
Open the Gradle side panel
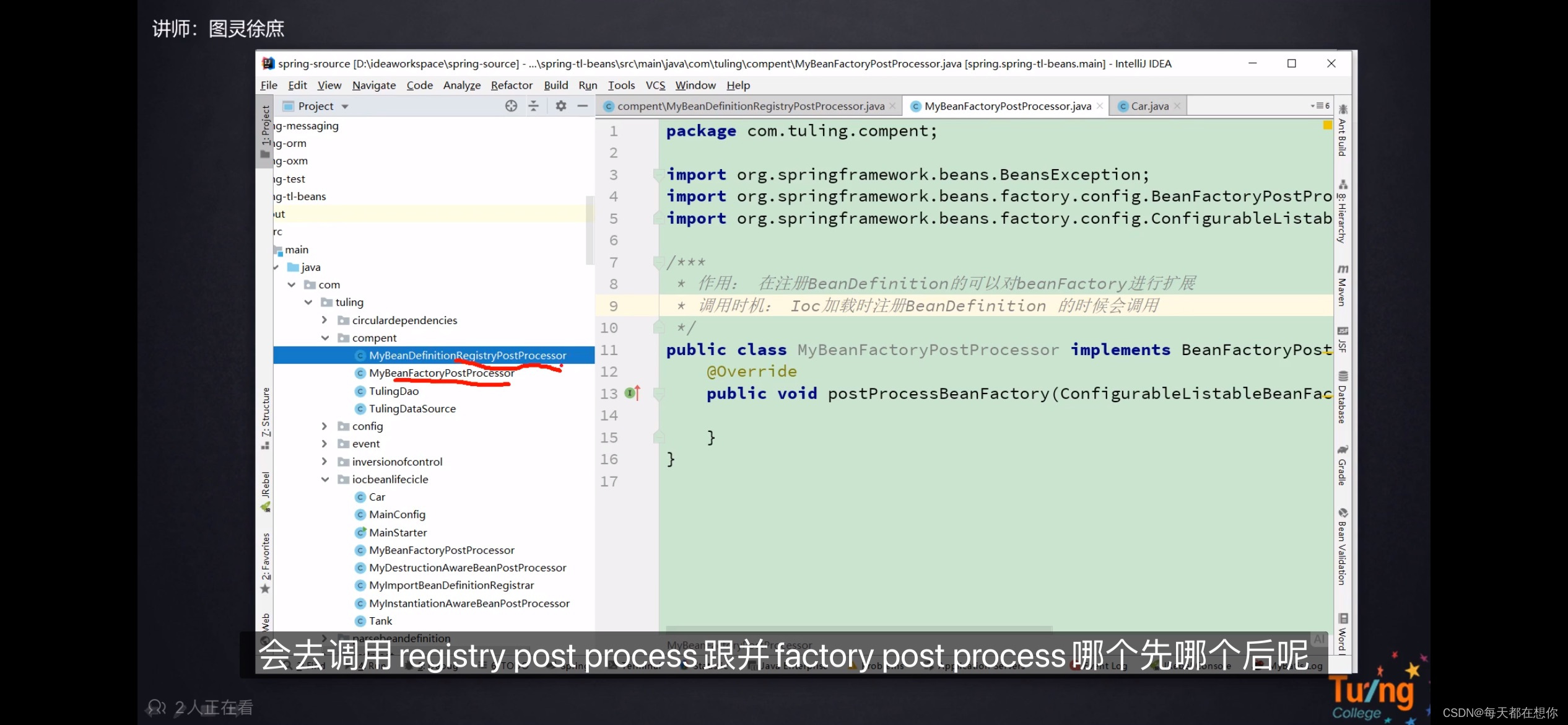tap(1342, 465)
